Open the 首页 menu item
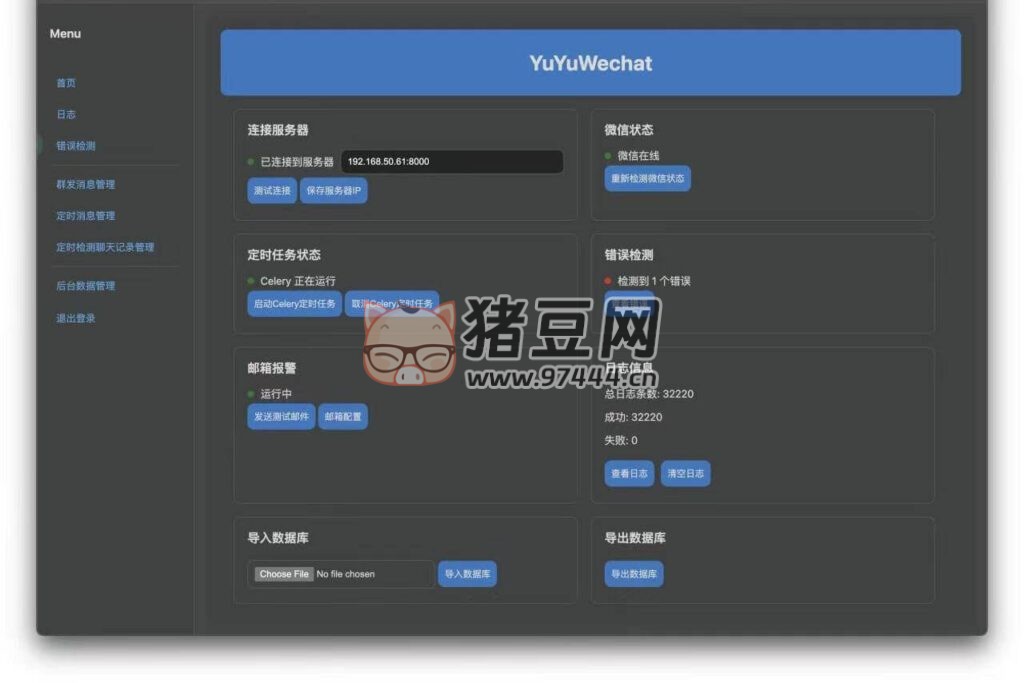The height and width of the screenshot is (683, 1024). (66, 83)
